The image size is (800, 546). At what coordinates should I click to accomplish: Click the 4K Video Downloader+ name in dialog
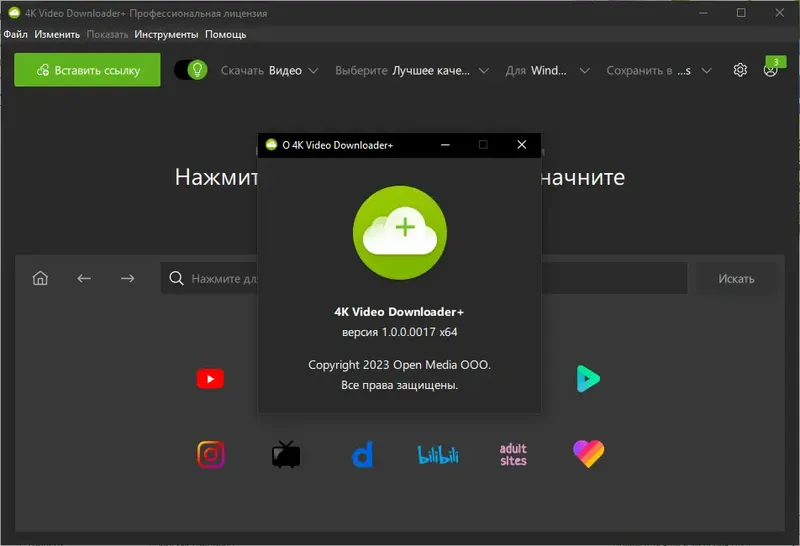[x=399, y=312]
